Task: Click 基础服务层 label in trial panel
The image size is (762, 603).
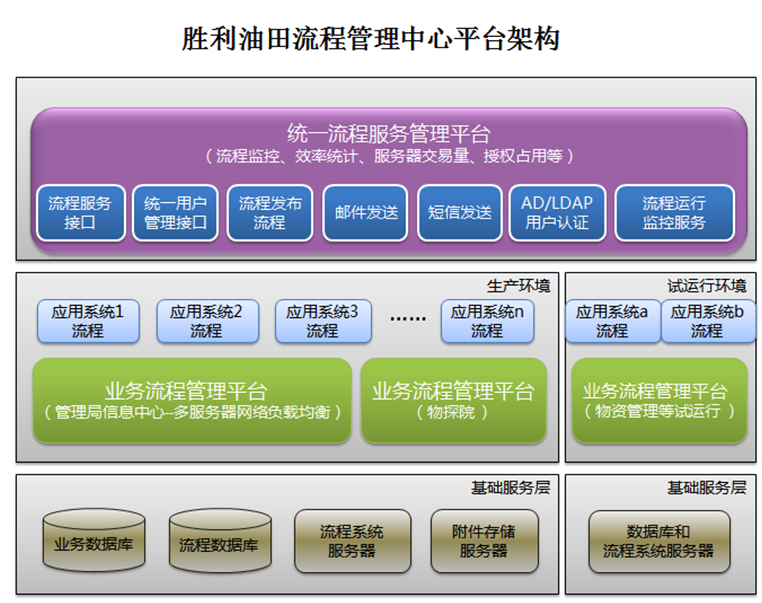Action: pyautogui.click(x=707, y=487)
